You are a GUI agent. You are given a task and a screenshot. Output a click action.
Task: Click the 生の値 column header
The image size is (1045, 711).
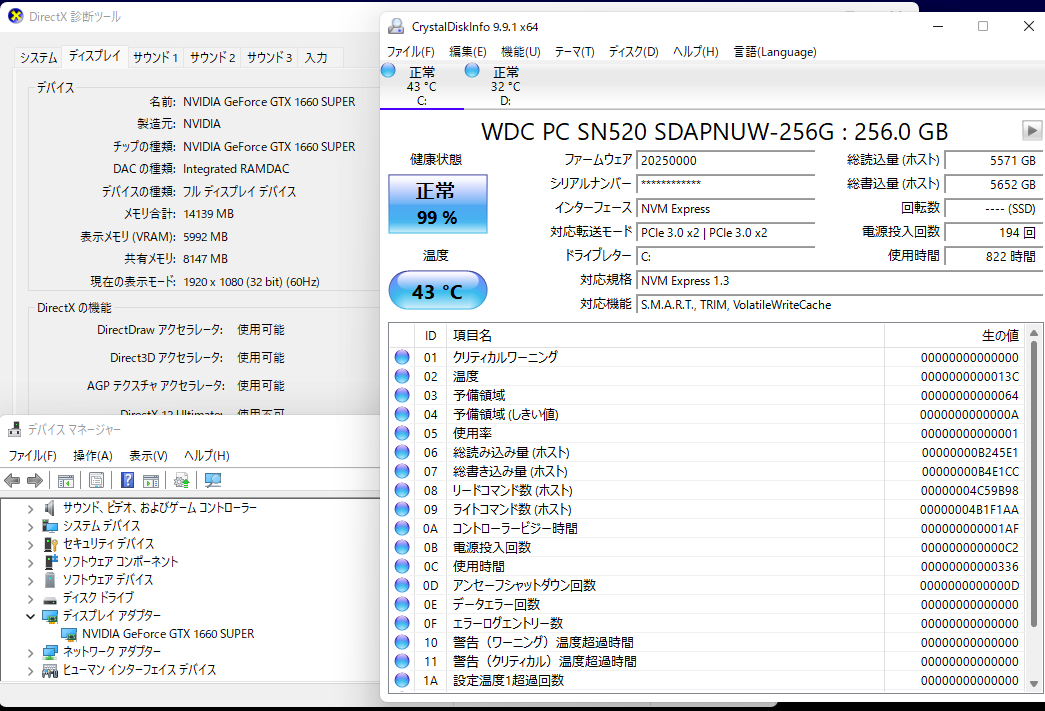tap(955, 335)
